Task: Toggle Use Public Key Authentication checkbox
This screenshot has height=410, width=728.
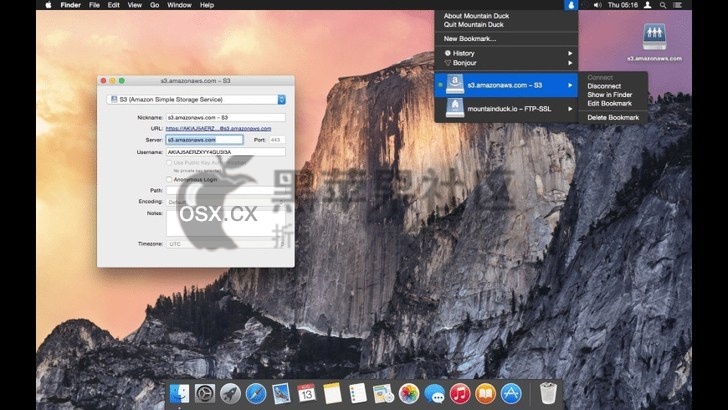Action: (169, 163)
